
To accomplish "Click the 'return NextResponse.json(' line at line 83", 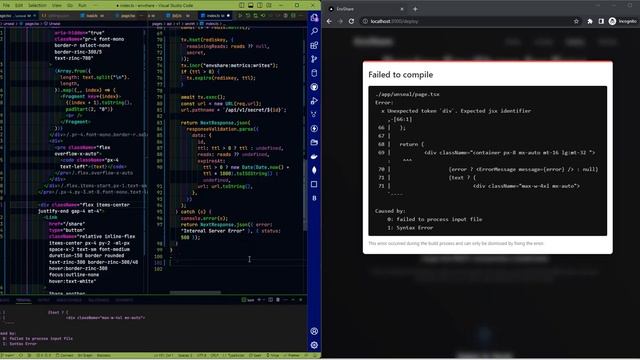I will pos(215,122).
